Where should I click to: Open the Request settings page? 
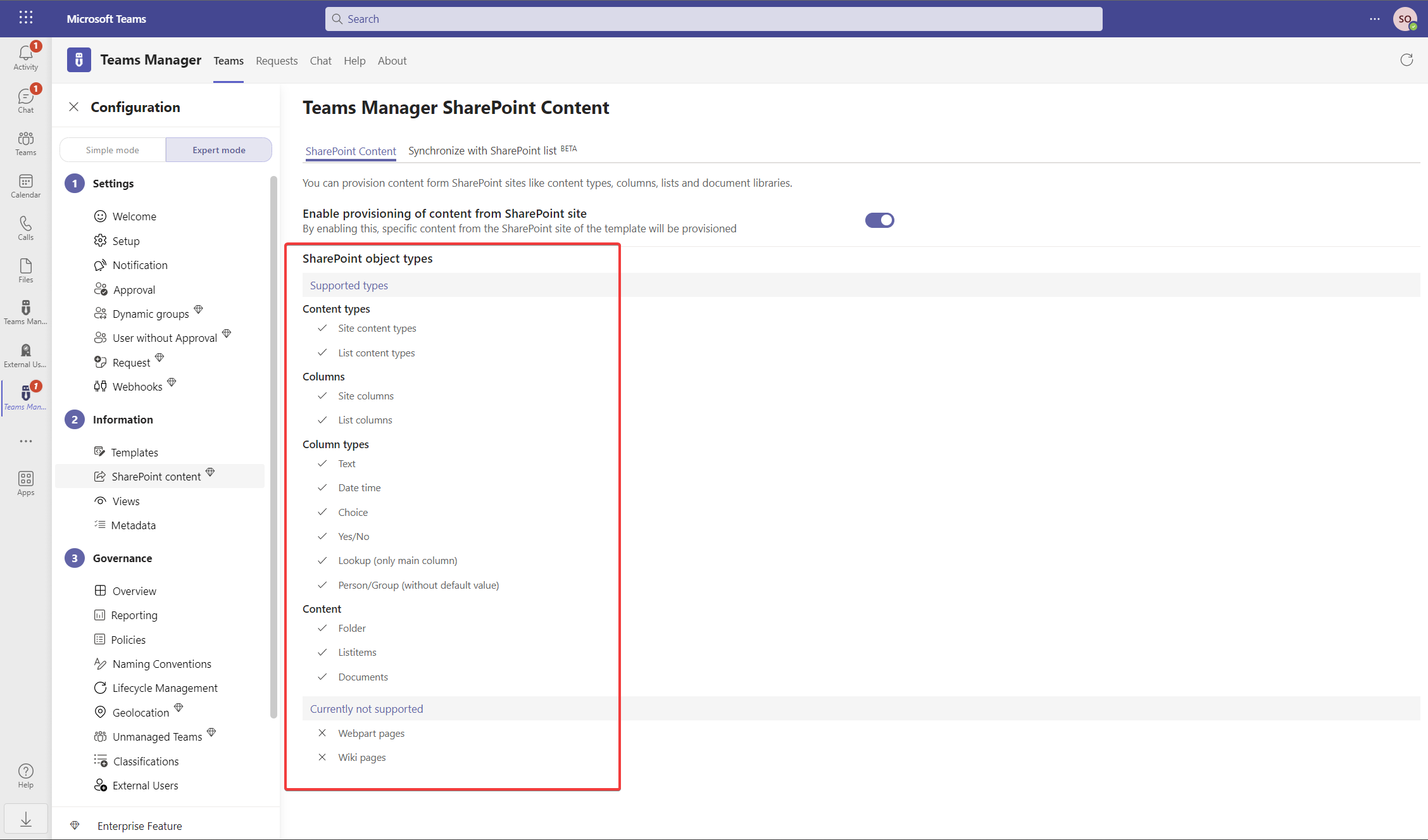coord(128,362)
